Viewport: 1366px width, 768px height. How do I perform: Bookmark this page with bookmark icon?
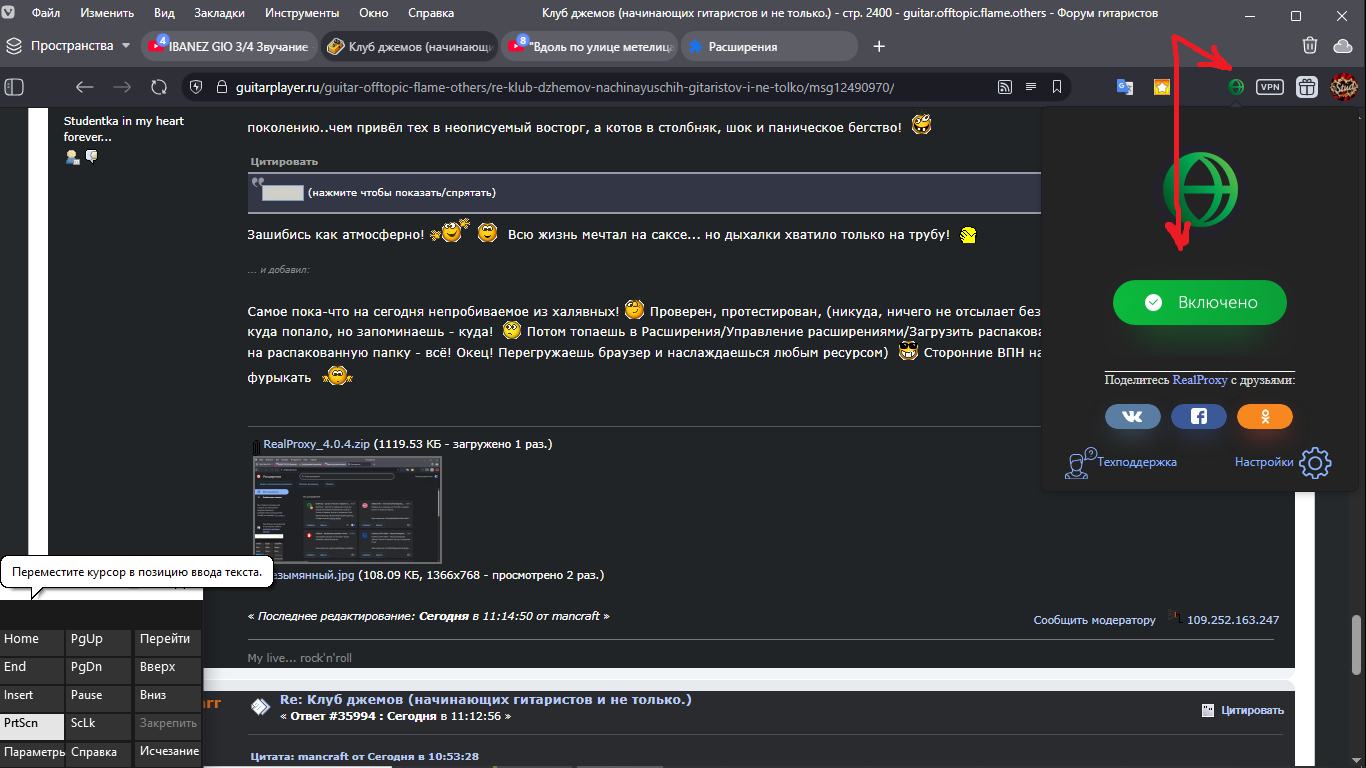coord(1056,87)
